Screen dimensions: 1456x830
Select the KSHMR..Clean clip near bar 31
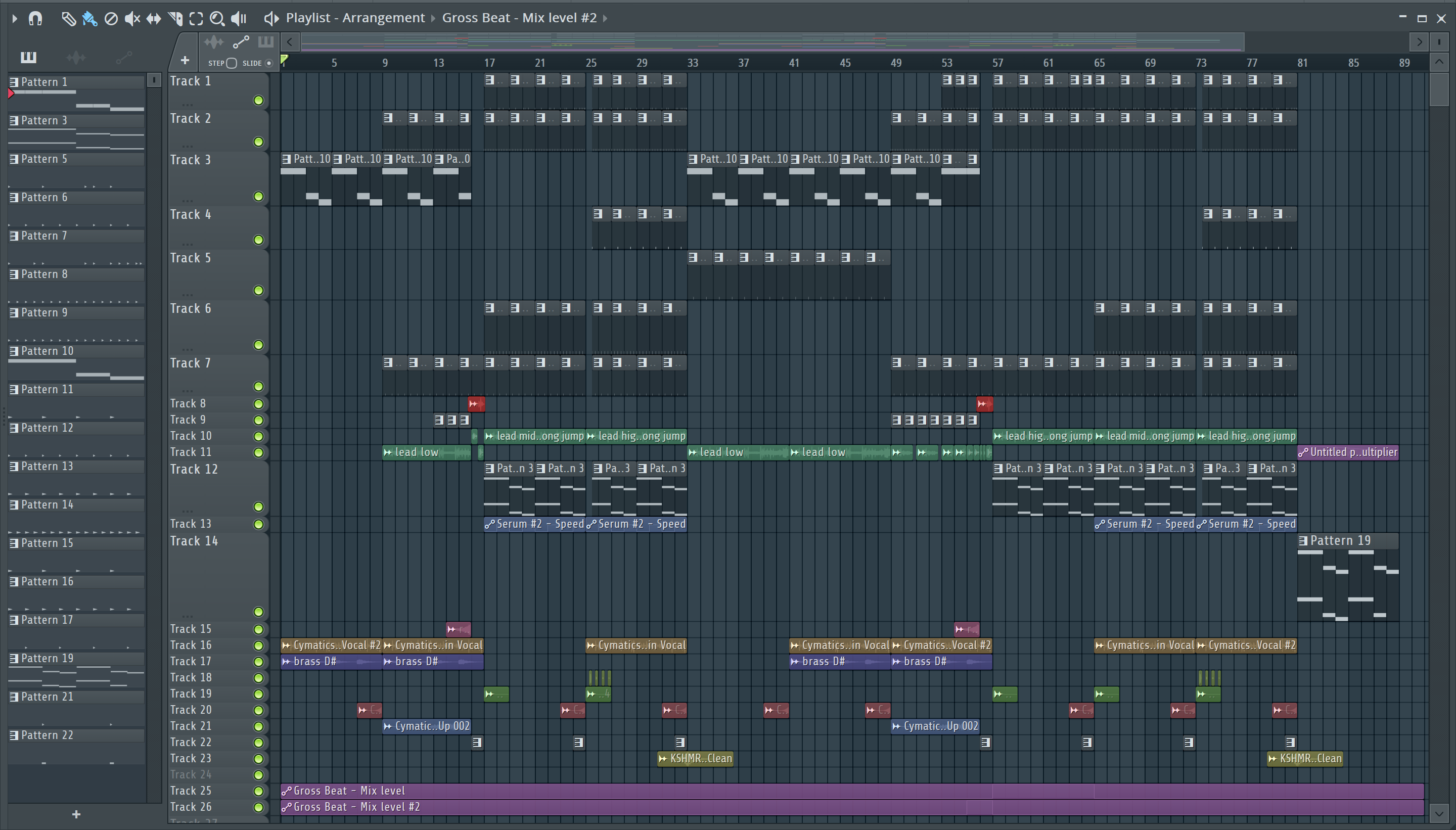pyautogui.click(x=695, y=758)
